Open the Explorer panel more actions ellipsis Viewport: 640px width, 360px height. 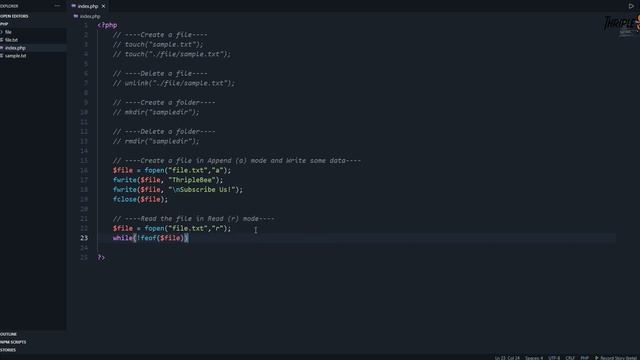point(57,6)
